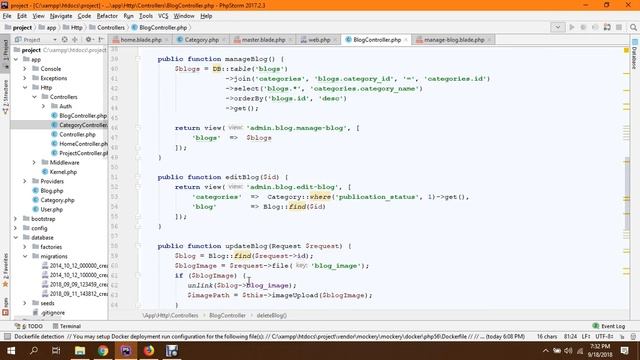
Task: Select BlogController.php in project tree
Action: 79,116
